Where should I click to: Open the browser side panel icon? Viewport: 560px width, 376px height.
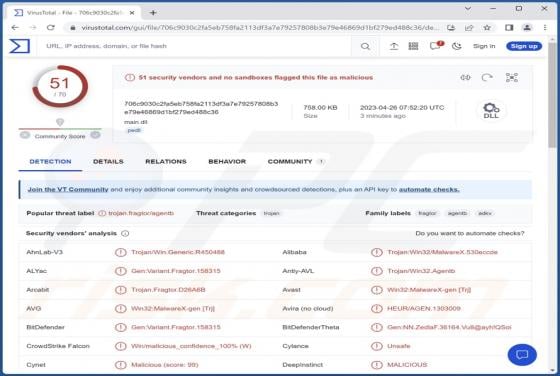click(509, 27)
